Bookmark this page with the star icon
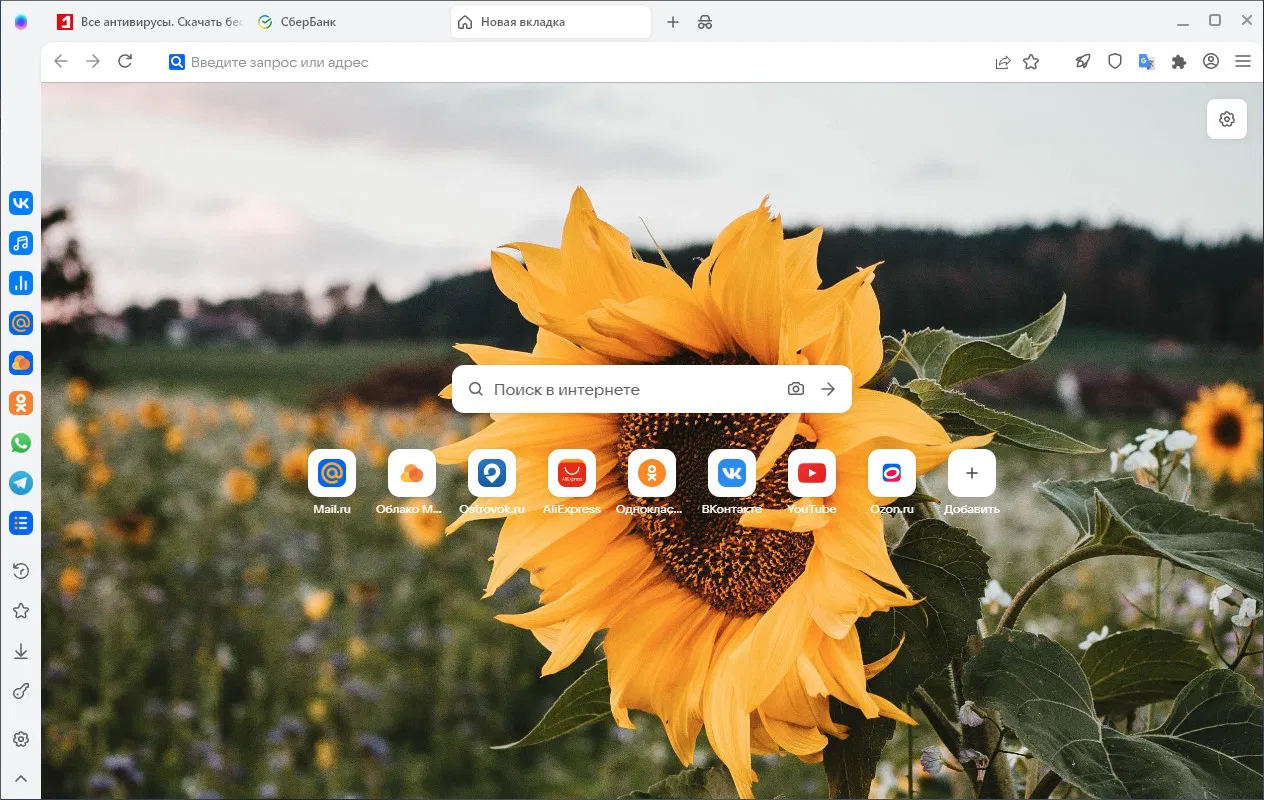 tap(1031, 62)
